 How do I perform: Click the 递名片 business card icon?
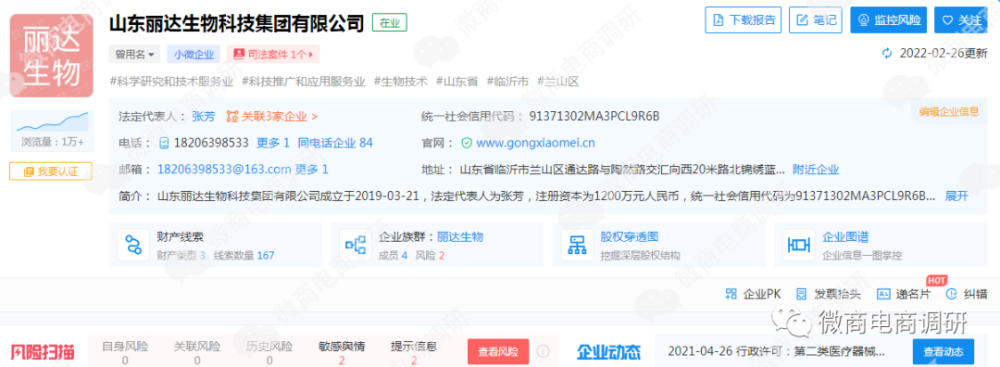[883, 294]
